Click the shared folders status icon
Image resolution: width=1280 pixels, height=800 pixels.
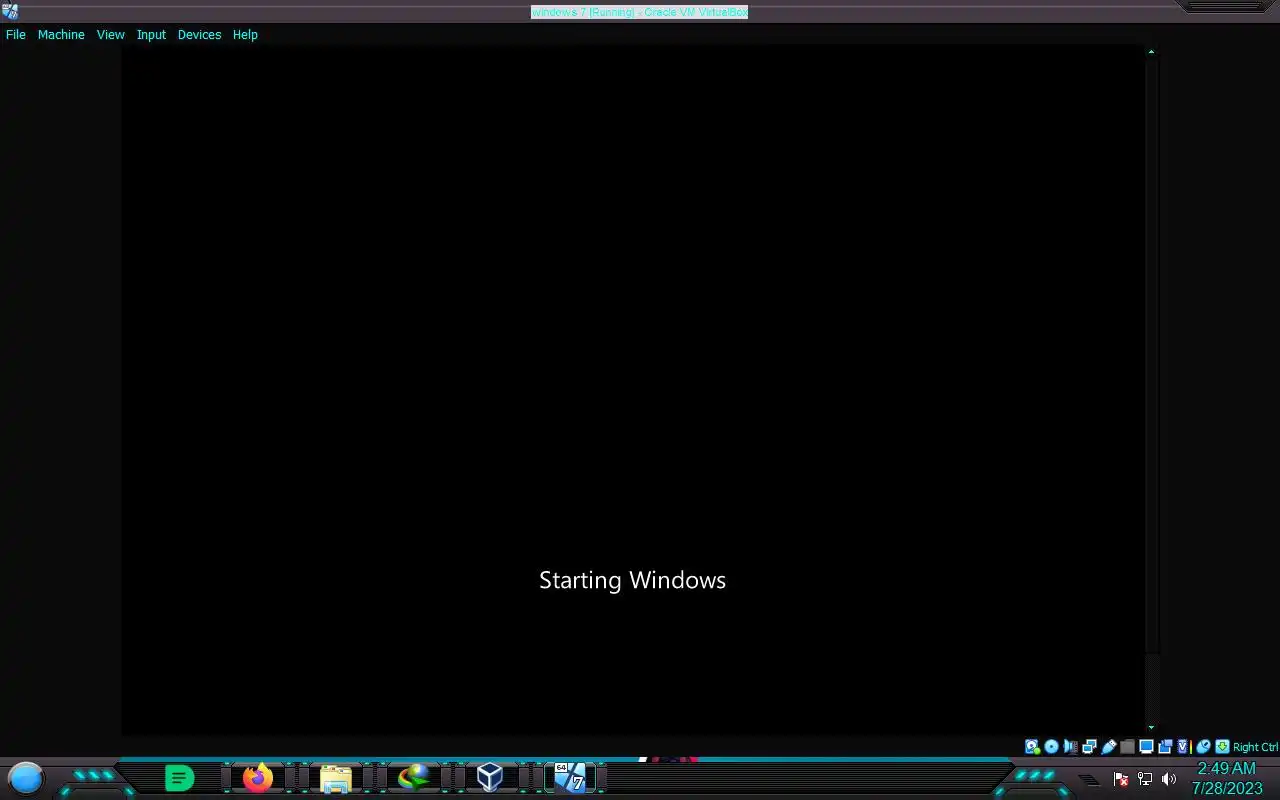point(1127,746)
